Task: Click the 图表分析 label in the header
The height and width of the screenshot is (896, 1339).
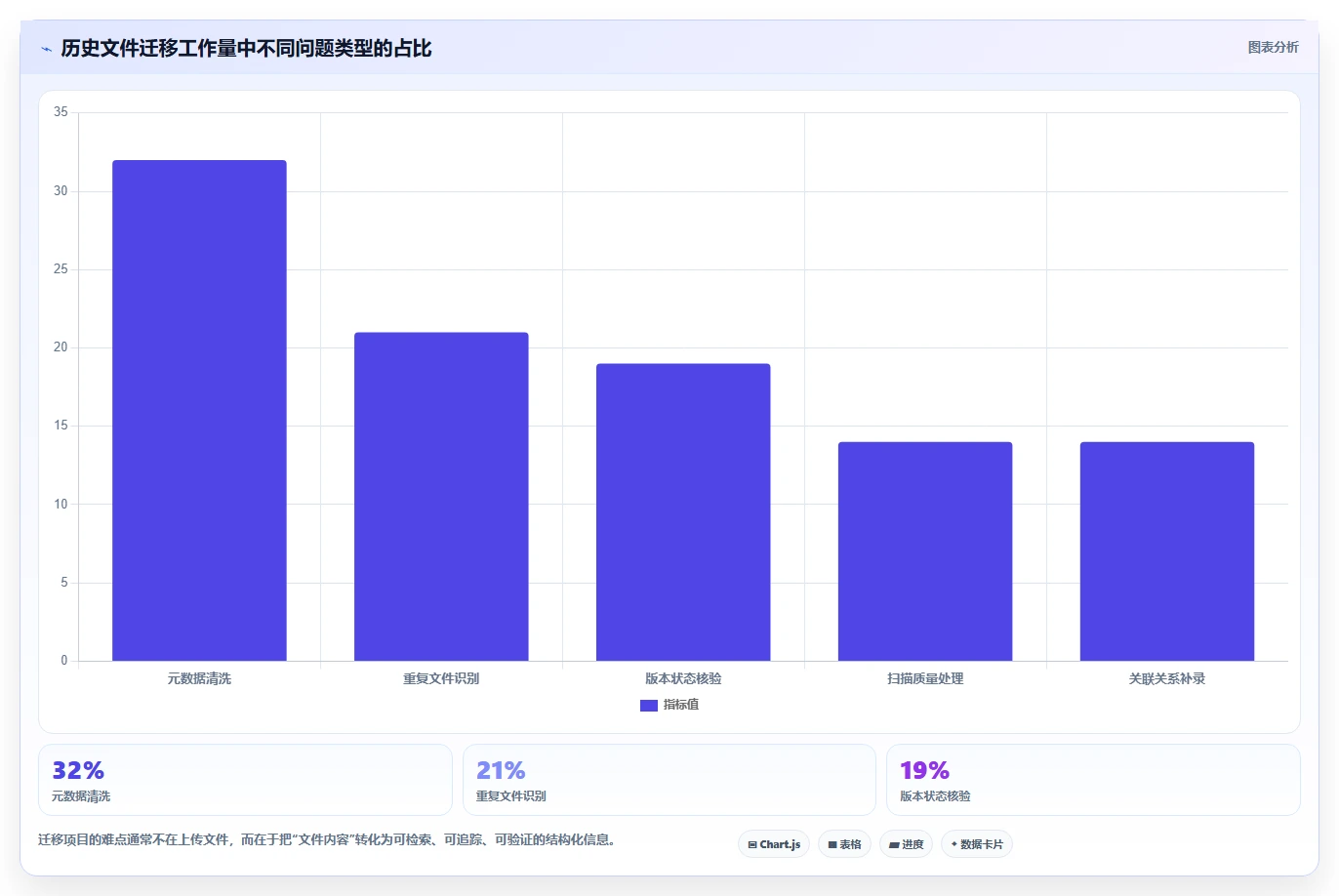Action: [1273, 47]
